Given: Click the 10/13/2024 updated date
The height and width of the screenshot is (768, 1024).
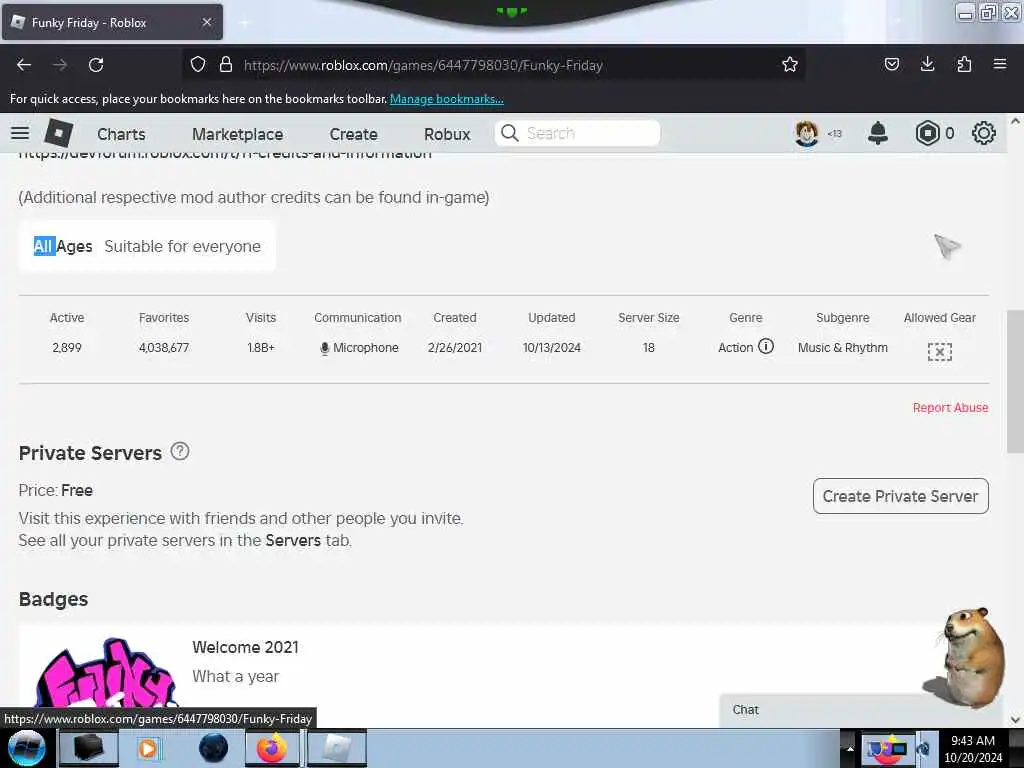Looking at the screenshot, I should tap(551, 347).
